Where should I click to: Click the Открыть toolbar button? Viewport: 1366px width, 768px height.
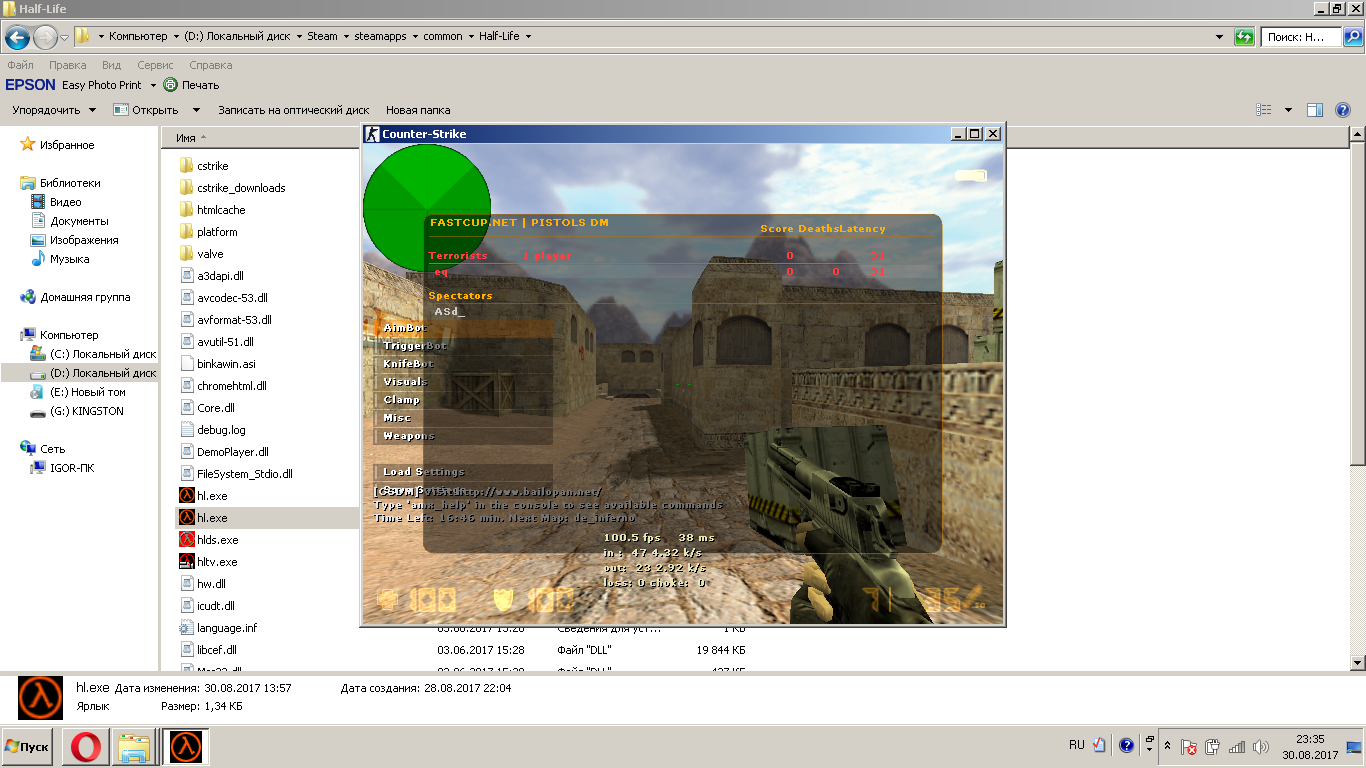click(146, 110)
